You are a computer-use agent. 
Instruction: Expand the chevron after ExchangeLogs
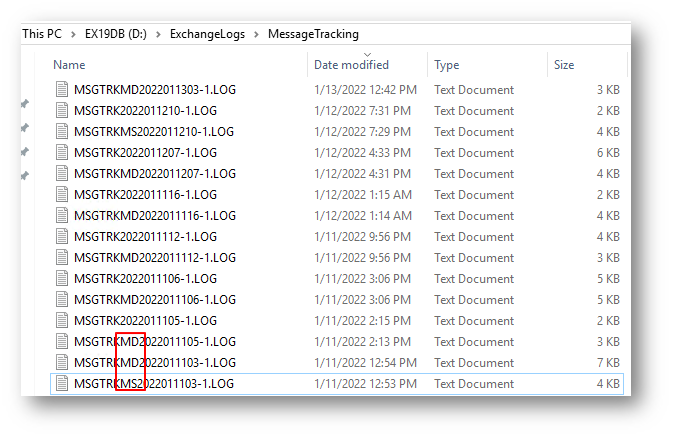[256, 34]
